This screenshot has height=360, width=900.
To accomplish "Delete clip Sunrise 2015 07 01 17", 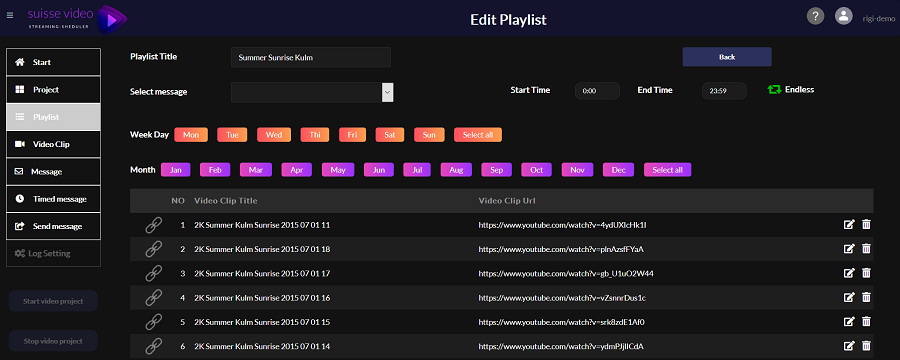I will coord(866,273).
